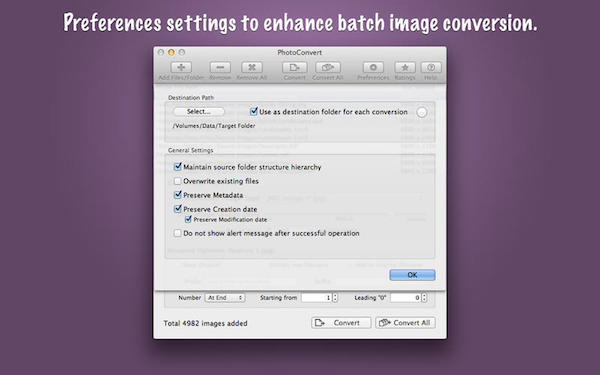Viewport: 600px width, 375px height.
Task: Click the Ratings star icon
Action: point(405,67)
